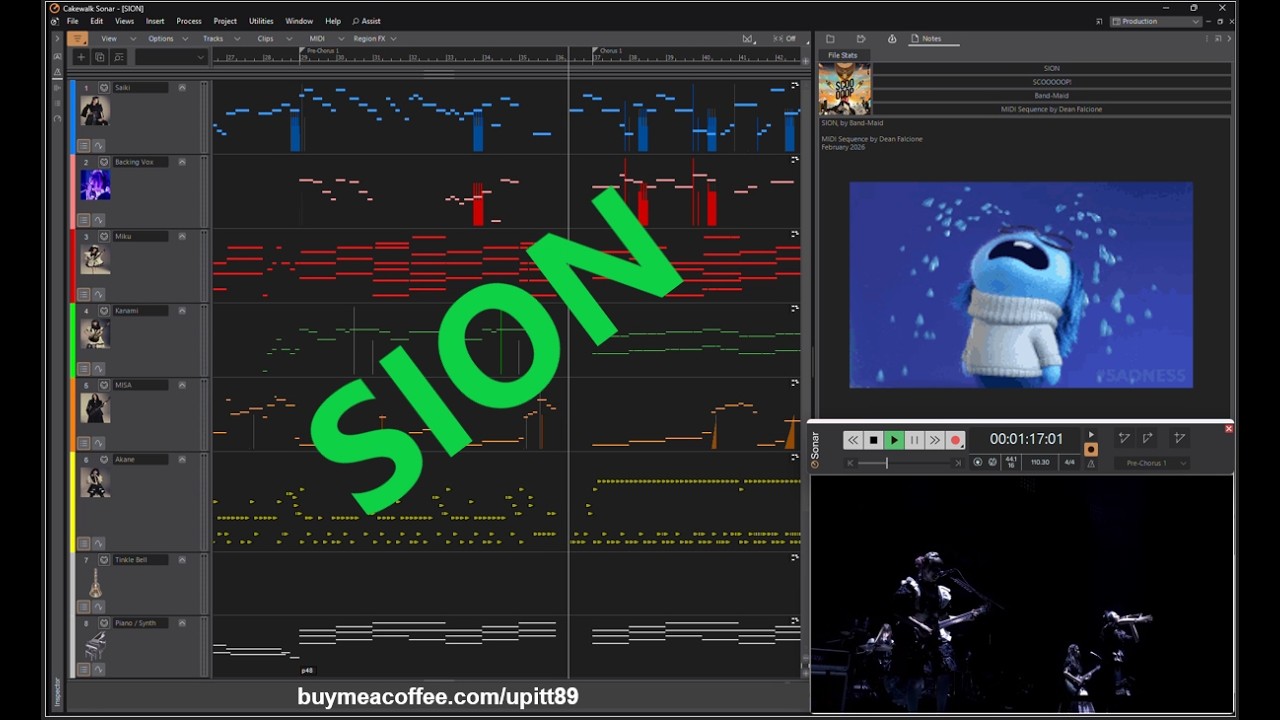The image size is (1280, 720).
Task: Click the Pre-Chorus 1 marker on timeline
Action: pyautogui.click(x=320, y=50)
